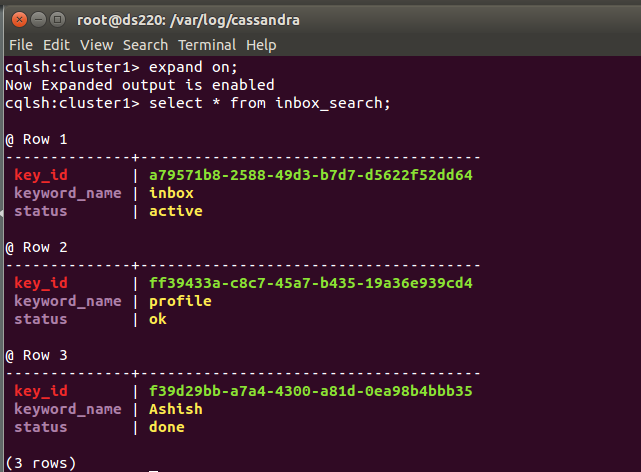Open the Terminal menu
This screenshot has height=472, width=641.
click(207, 45)
